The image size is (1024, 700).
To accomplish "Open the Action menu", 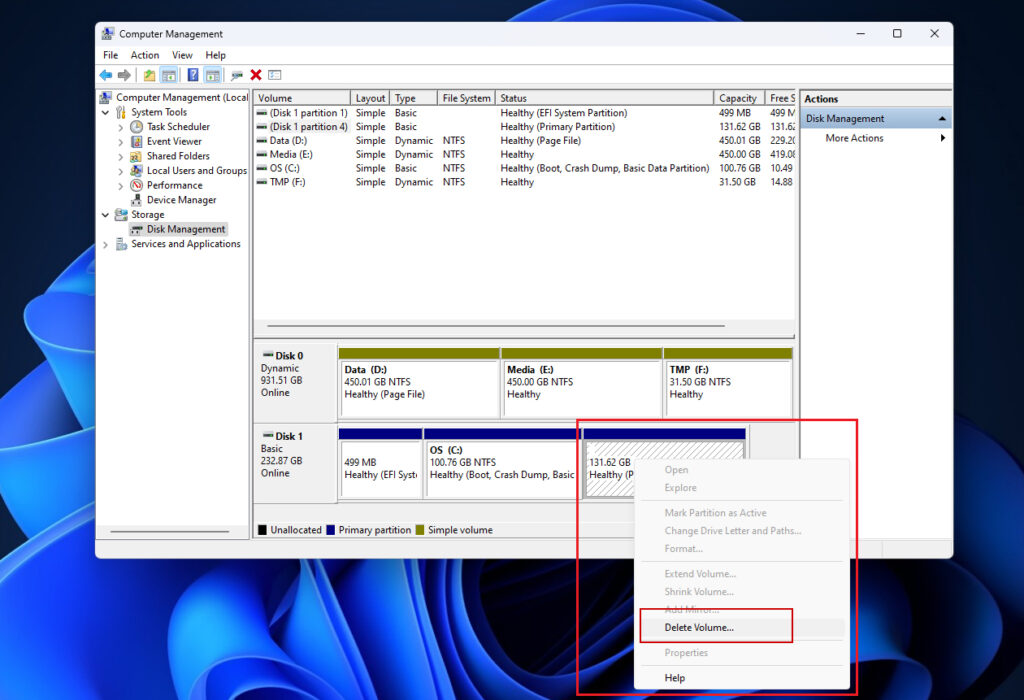I will 145,55.
